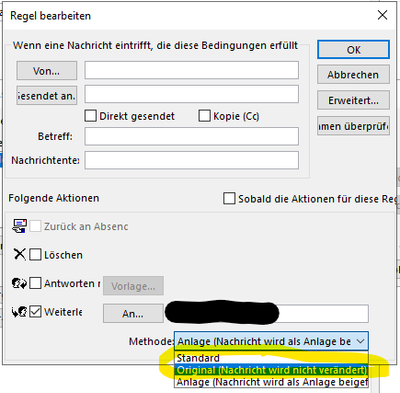This screenshot has height=393, width=400.
Task: Open the Methode dropdown arrow
Action: pyautogui.click(x=360, y=341)
